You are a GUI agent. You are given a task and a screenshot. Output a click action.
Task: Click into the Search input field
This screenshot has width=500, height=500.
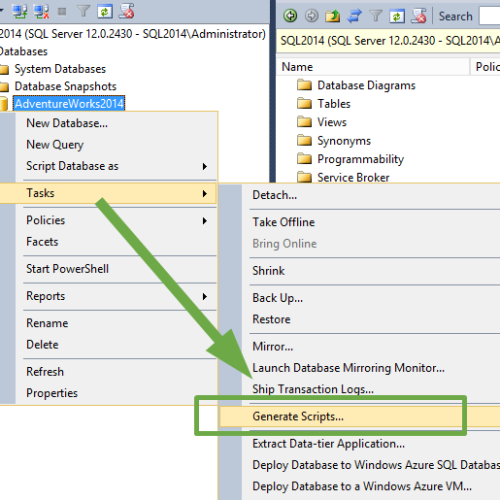[490, 16]
